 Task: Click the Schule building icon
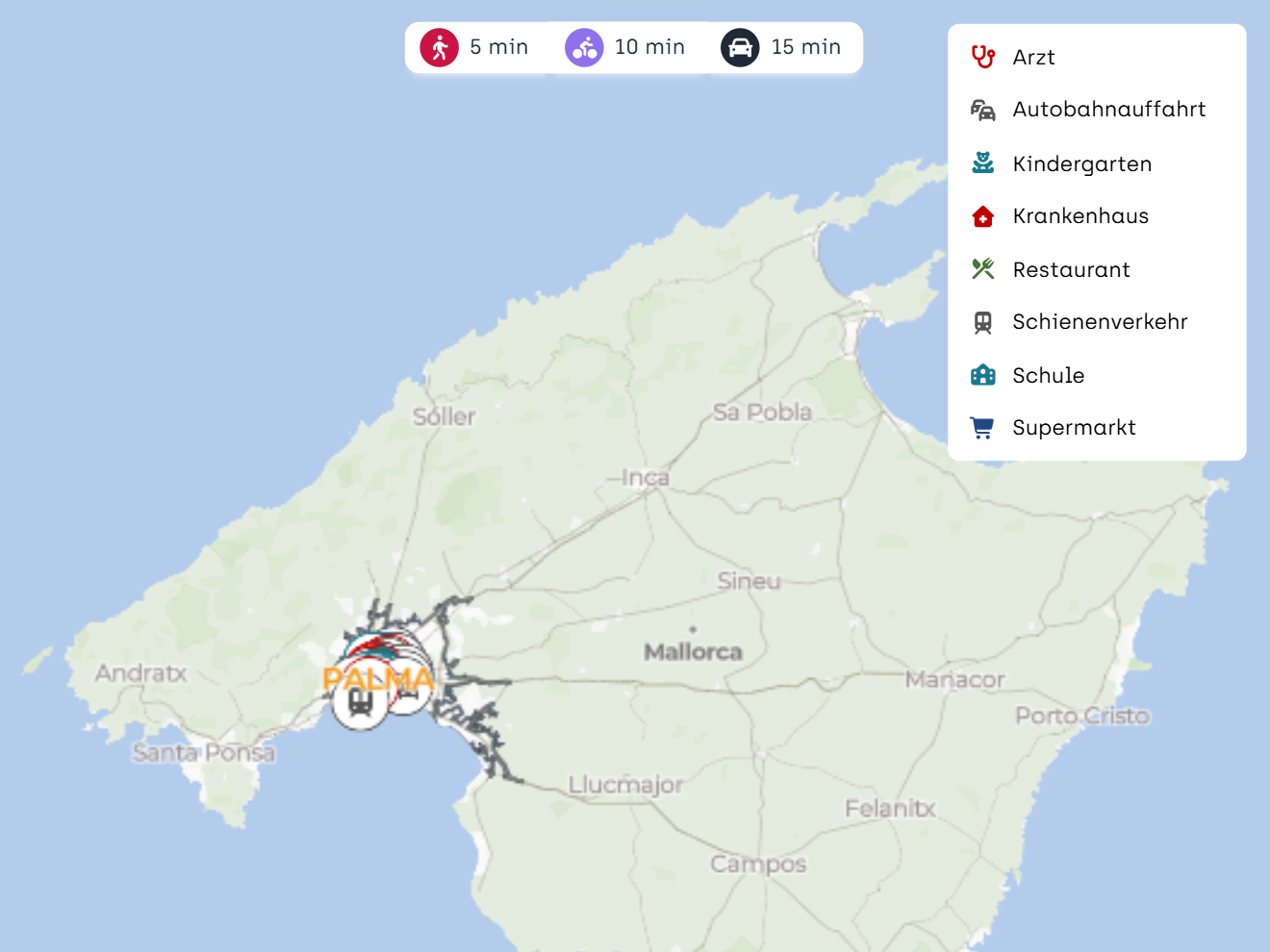point(982,375)
